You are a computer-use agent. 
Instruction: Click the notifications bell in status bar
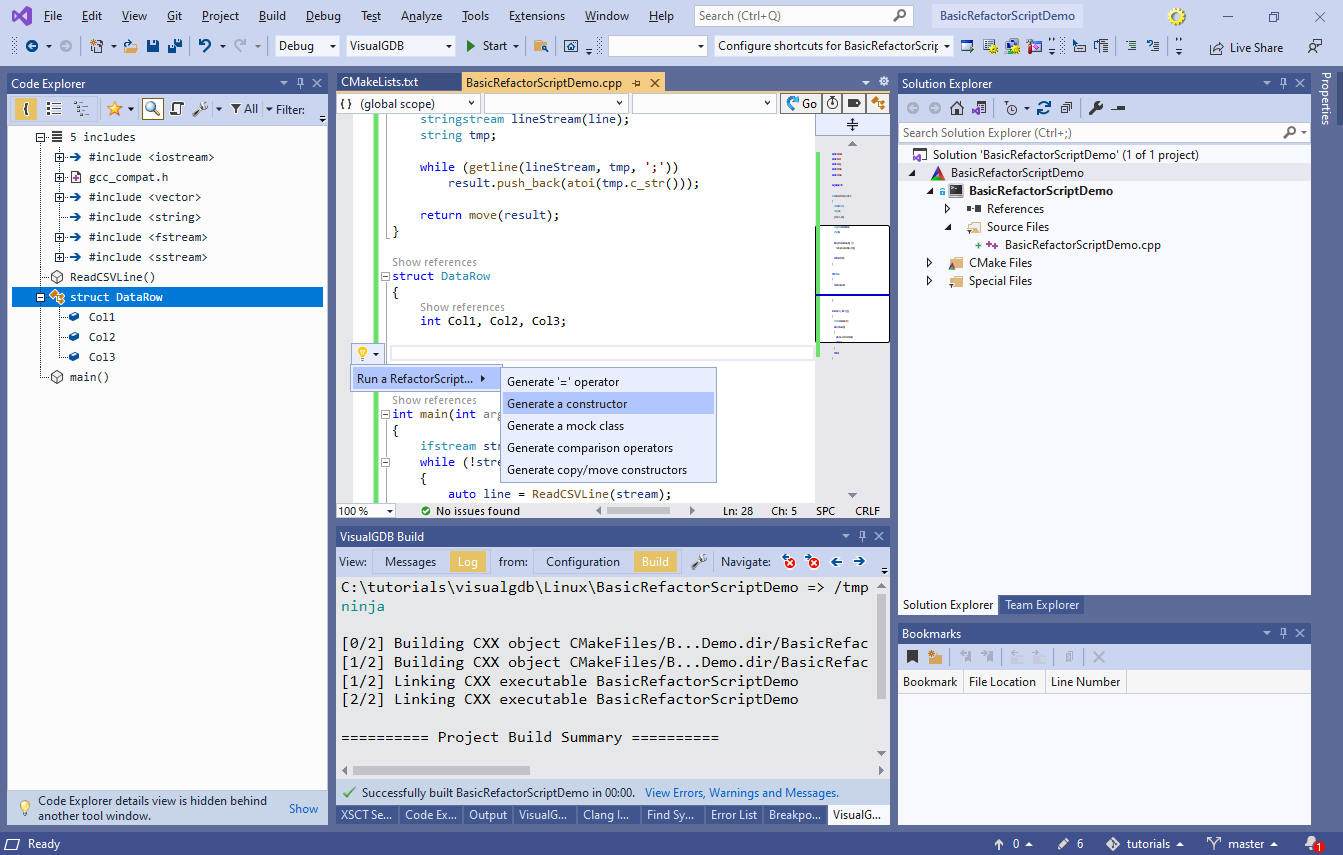(1313, 844)
